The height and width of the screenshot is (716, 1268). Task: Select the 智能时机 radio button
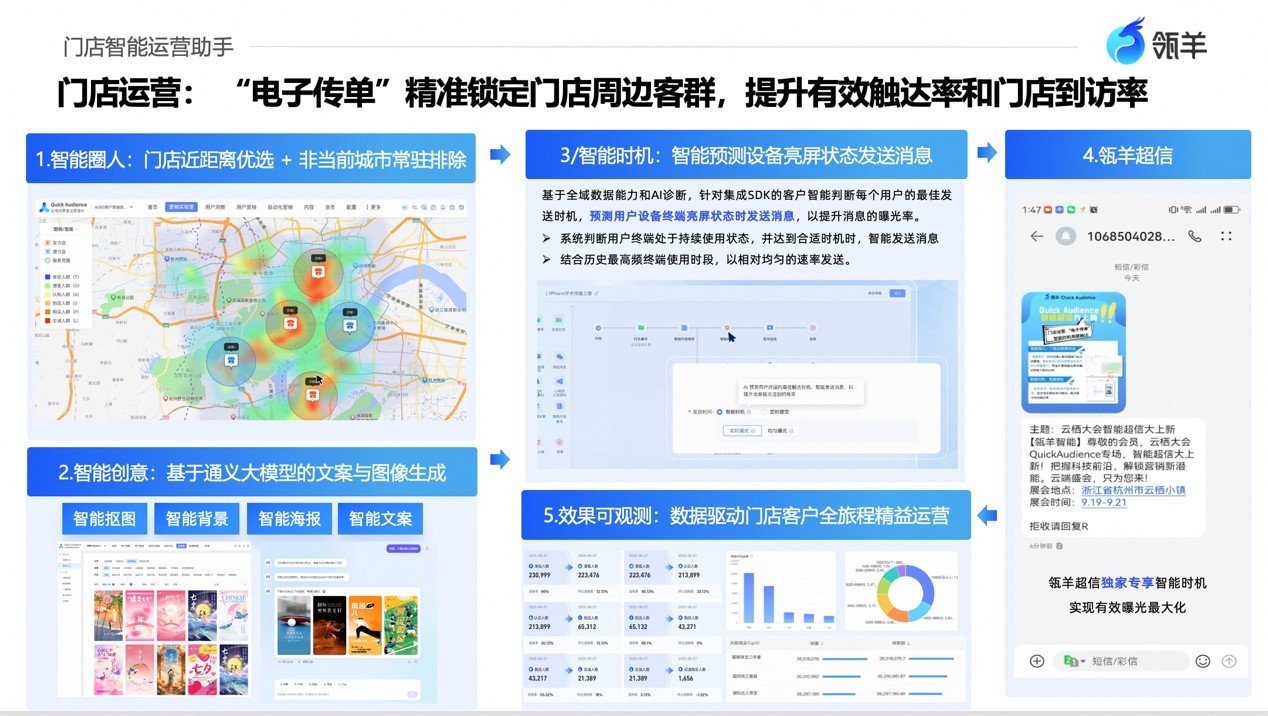719,412
